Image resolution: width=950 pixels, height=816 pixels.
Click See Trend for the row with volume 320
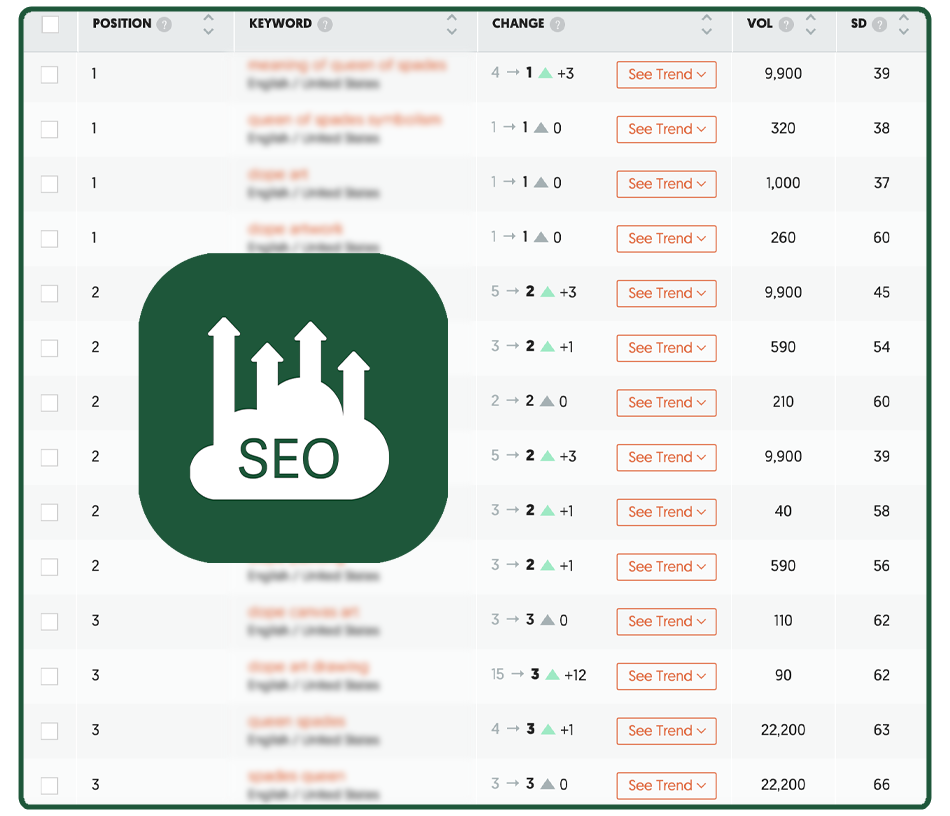point(666,129)
